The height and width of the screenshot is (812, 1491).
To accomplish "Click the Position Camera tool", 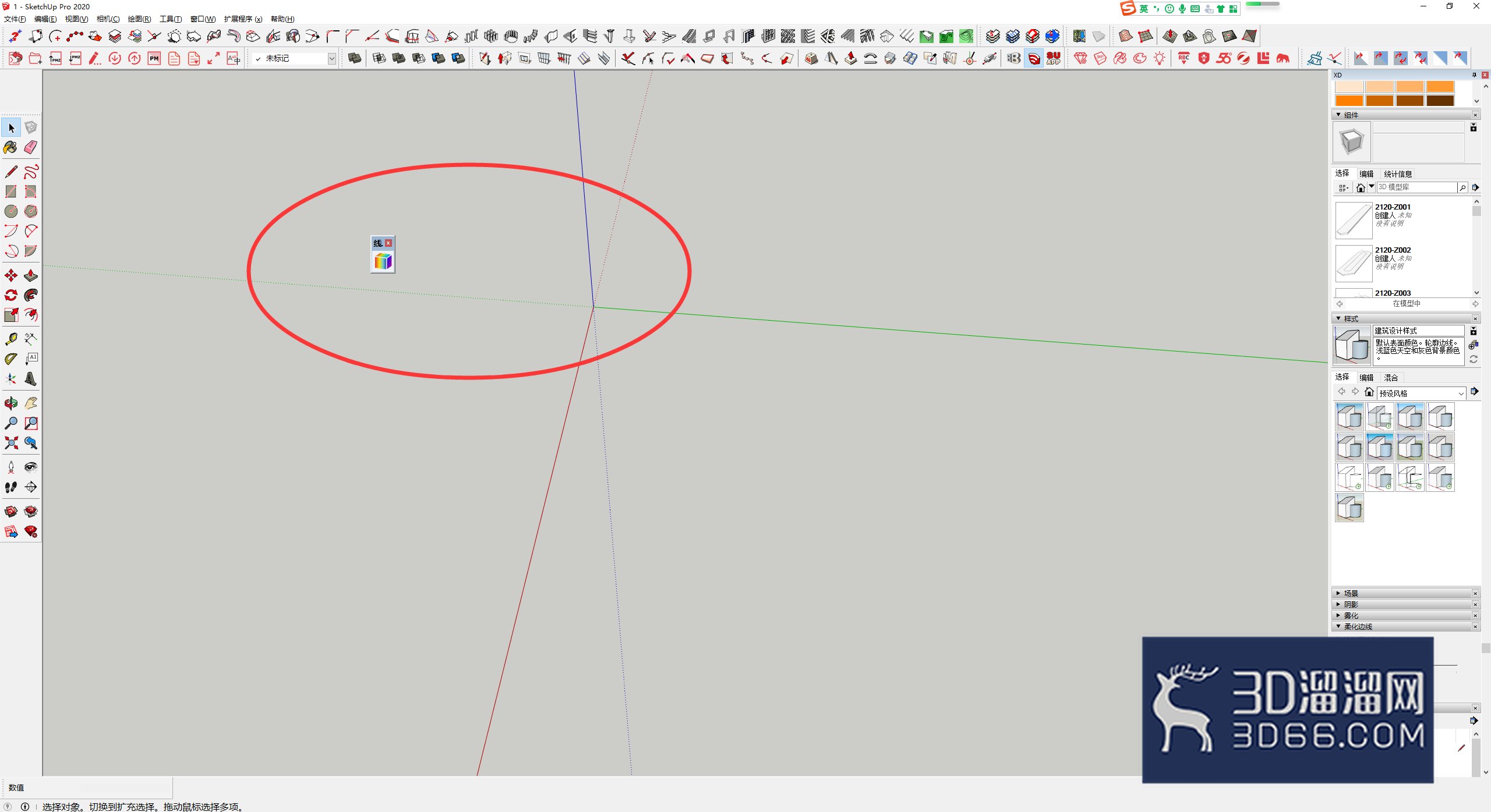I will [11, 467].
